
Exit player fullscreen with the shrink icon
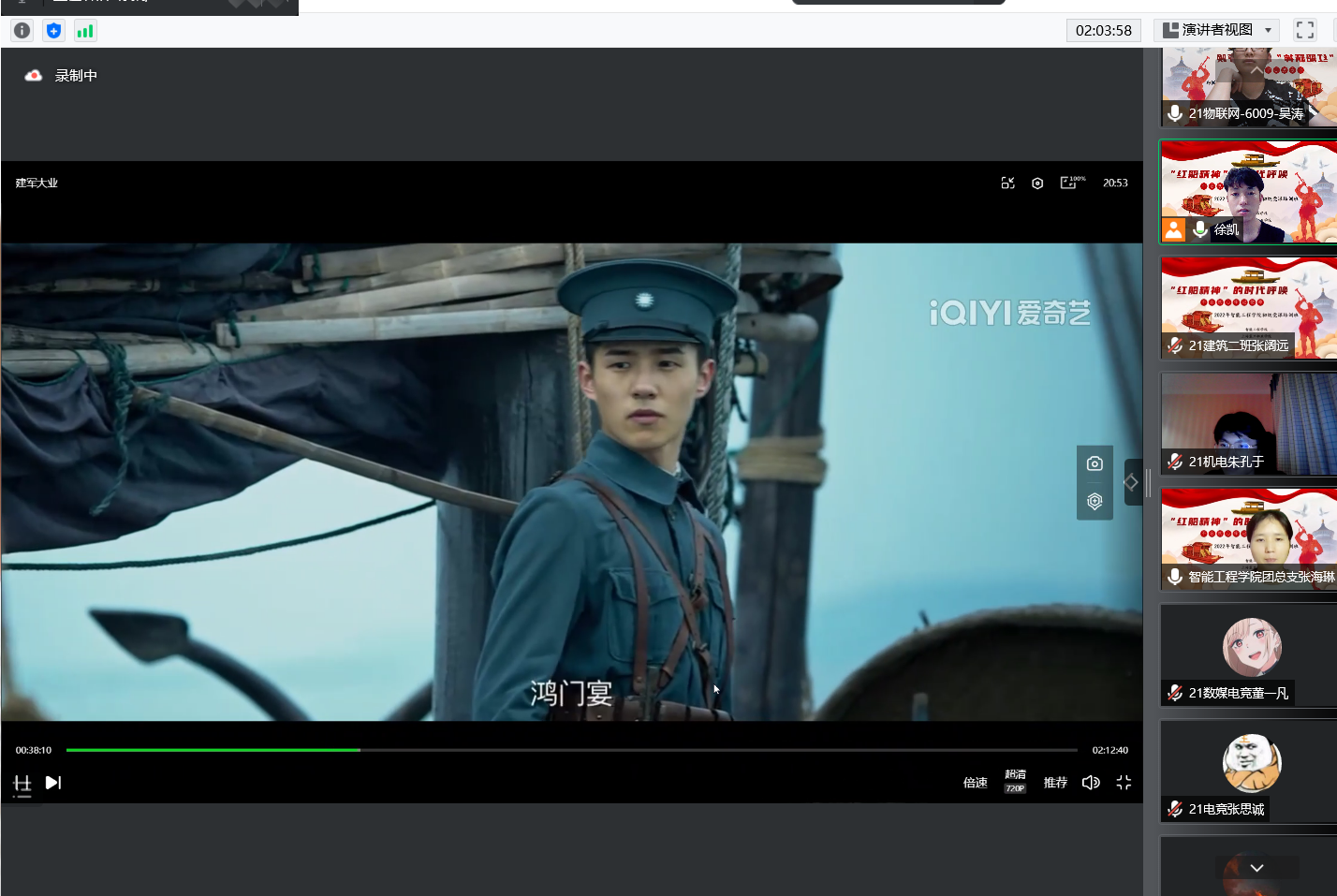pyautogui.click(x=1124, y=783)
